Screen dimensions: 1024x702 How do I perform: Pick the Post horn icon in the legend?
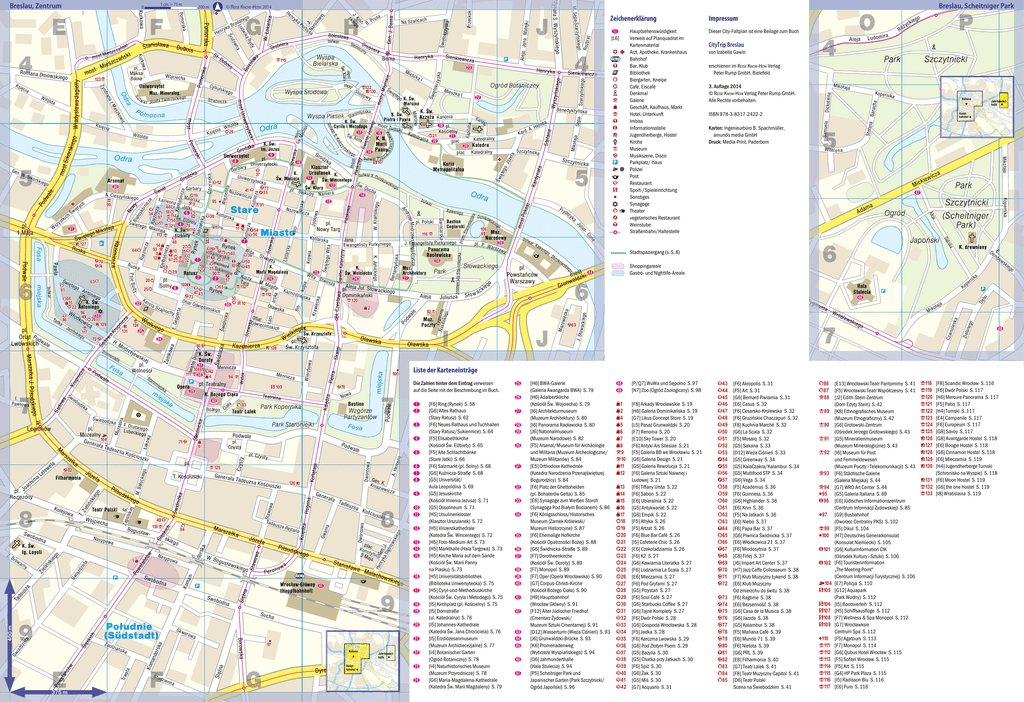pos(615,175)
